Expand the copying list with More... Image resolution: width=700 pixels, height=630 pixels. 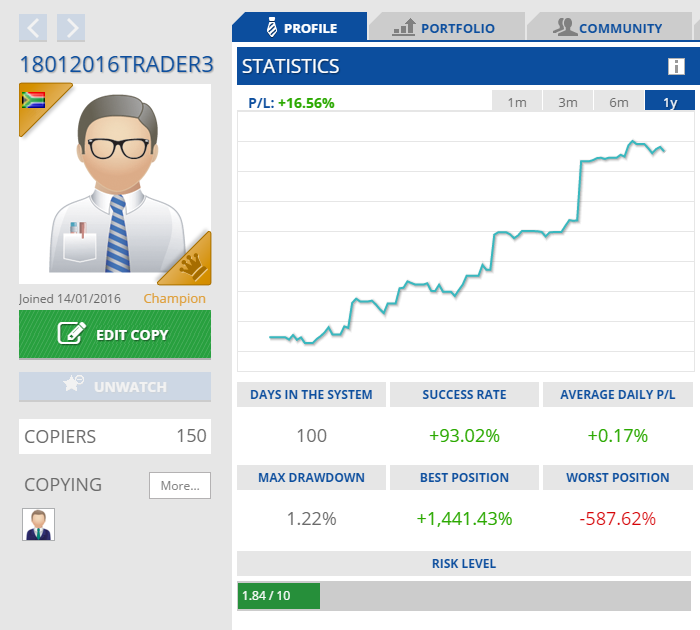coord(180,486)
